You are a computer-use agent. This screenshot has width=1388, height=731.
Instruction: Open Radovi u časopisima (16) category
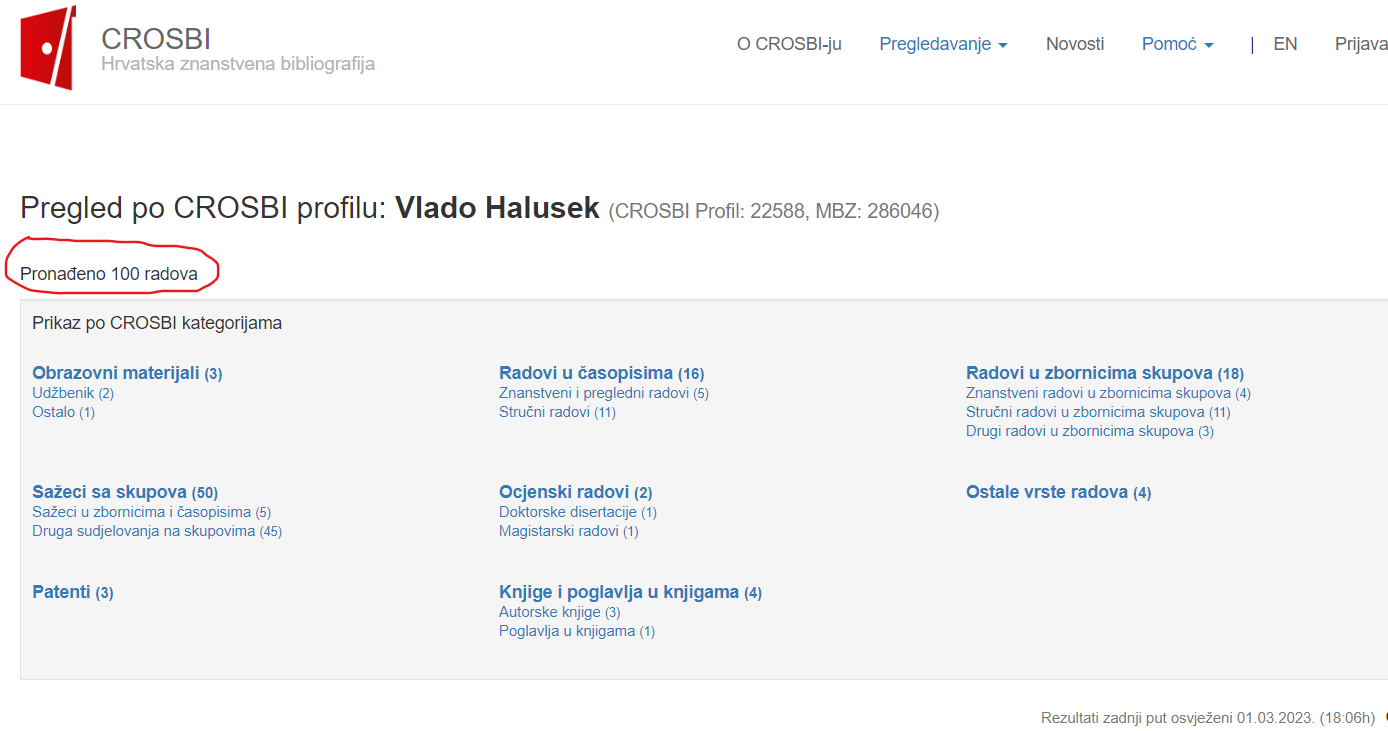tap(601, 373)
